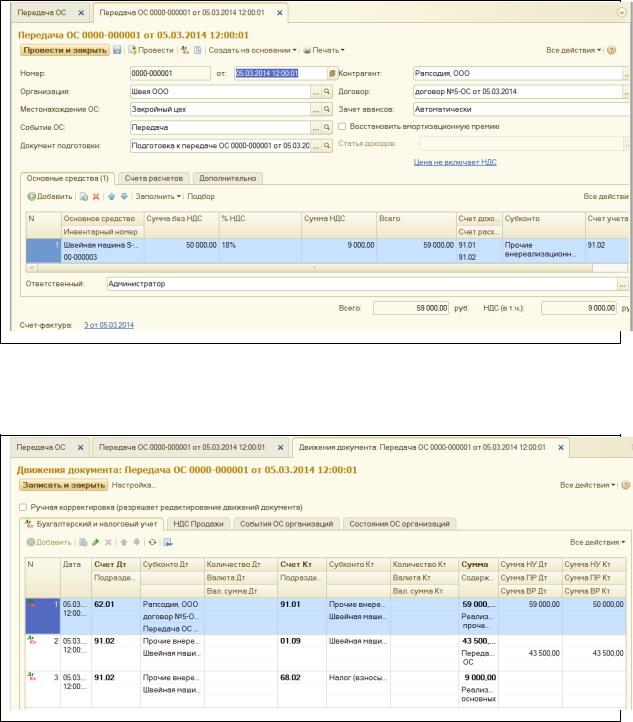Click Провести и закрыть button

[x=65, y=50]
